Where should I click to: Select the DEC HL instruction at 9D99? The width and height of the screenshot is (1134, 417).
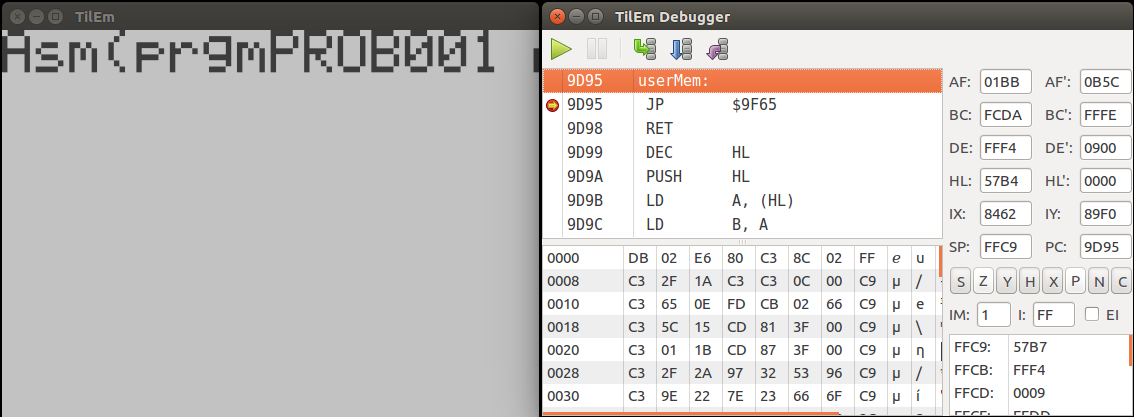743,153
